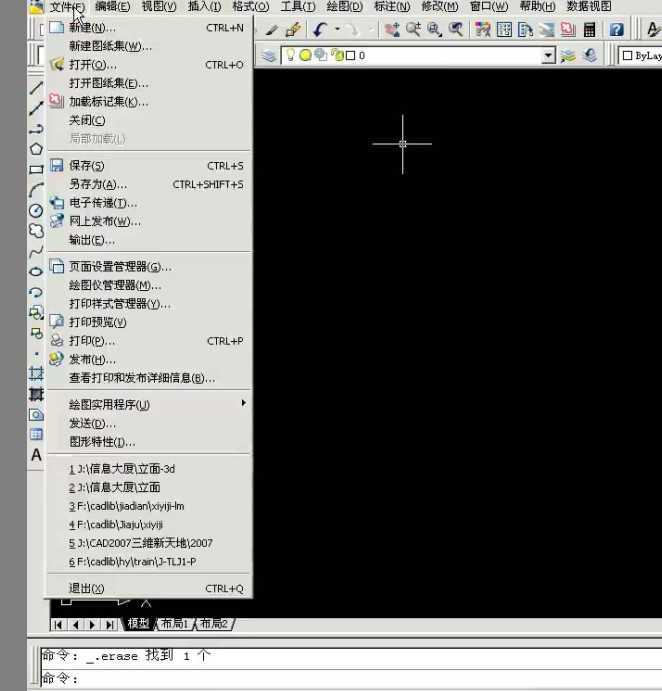
Task: Open the Redo history dropdown arrow
Action: click(x=371, y=30)
